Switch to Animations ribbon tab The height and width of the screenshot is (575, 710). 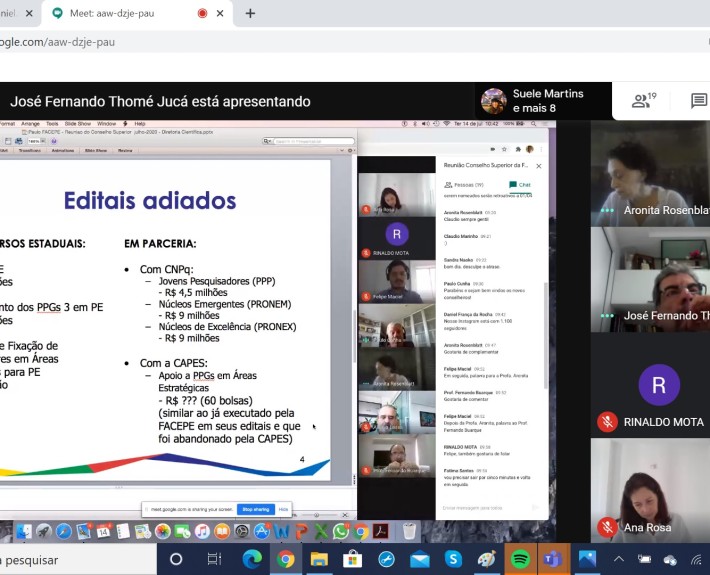(62, 150)
